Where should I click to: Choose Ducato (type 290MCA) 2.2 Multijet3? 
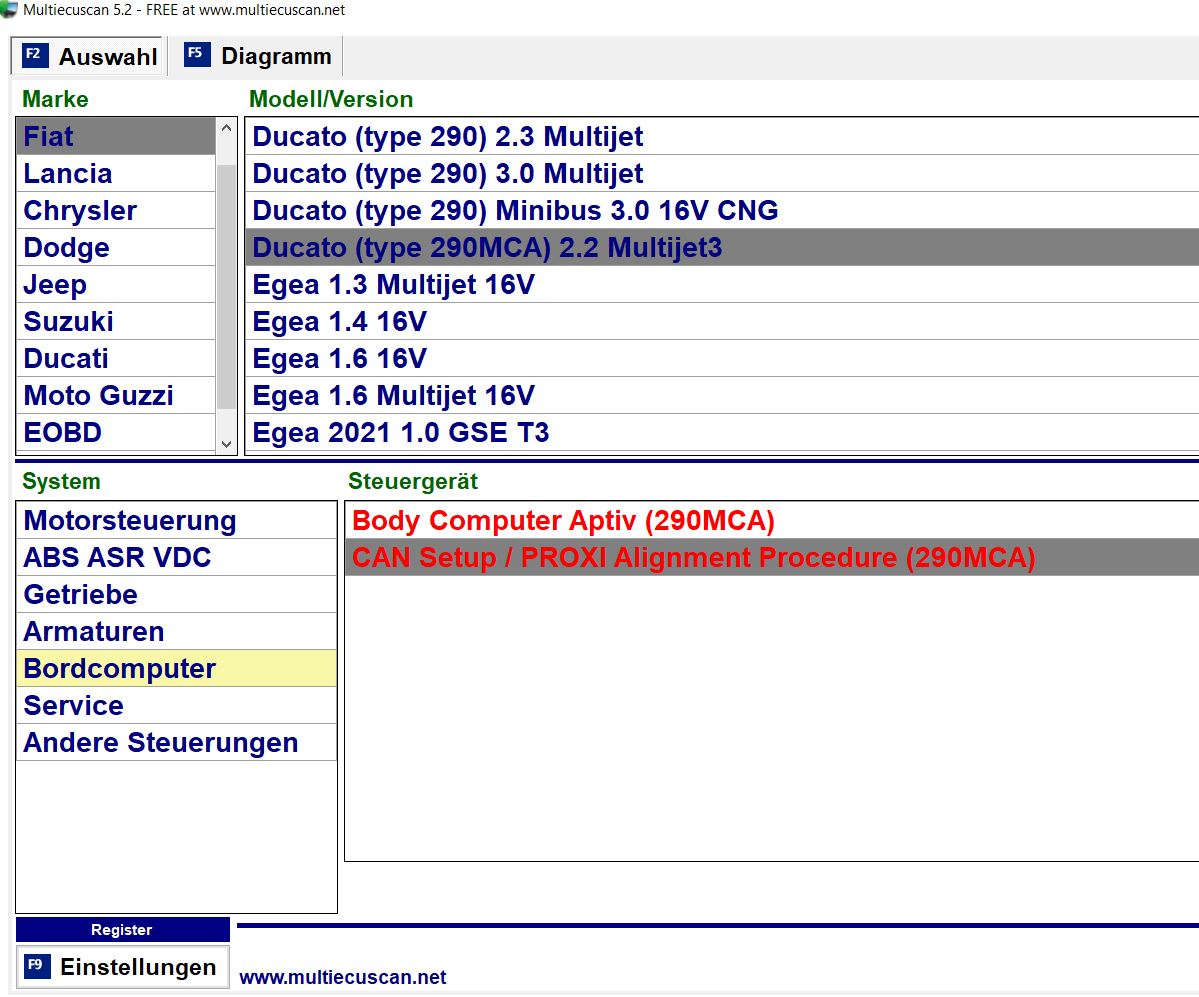point(722,248)
